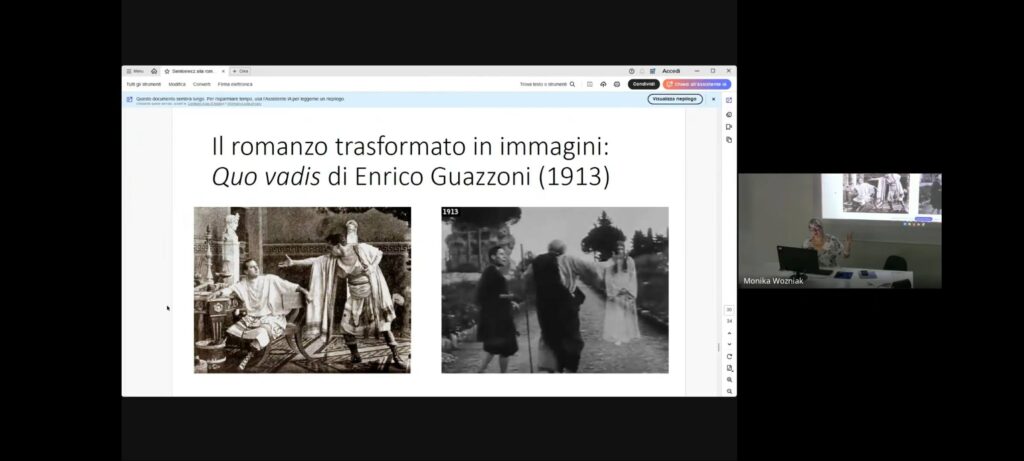Click the Condividi button

click(643, 84)
